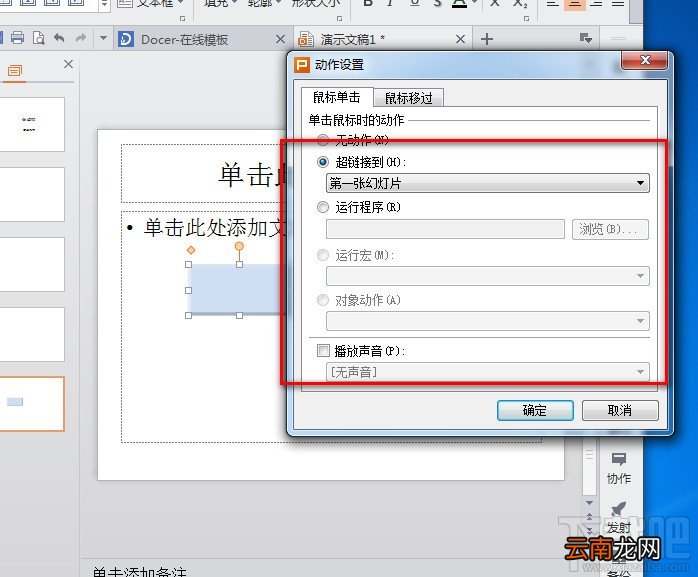Screen dimensions: 698x577
Task: Click the slide title placeholder text
Action: (x=253, y=175)
